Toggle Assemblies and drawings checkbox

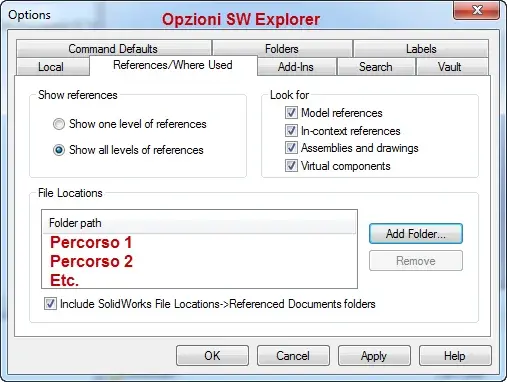pos(291,148)
